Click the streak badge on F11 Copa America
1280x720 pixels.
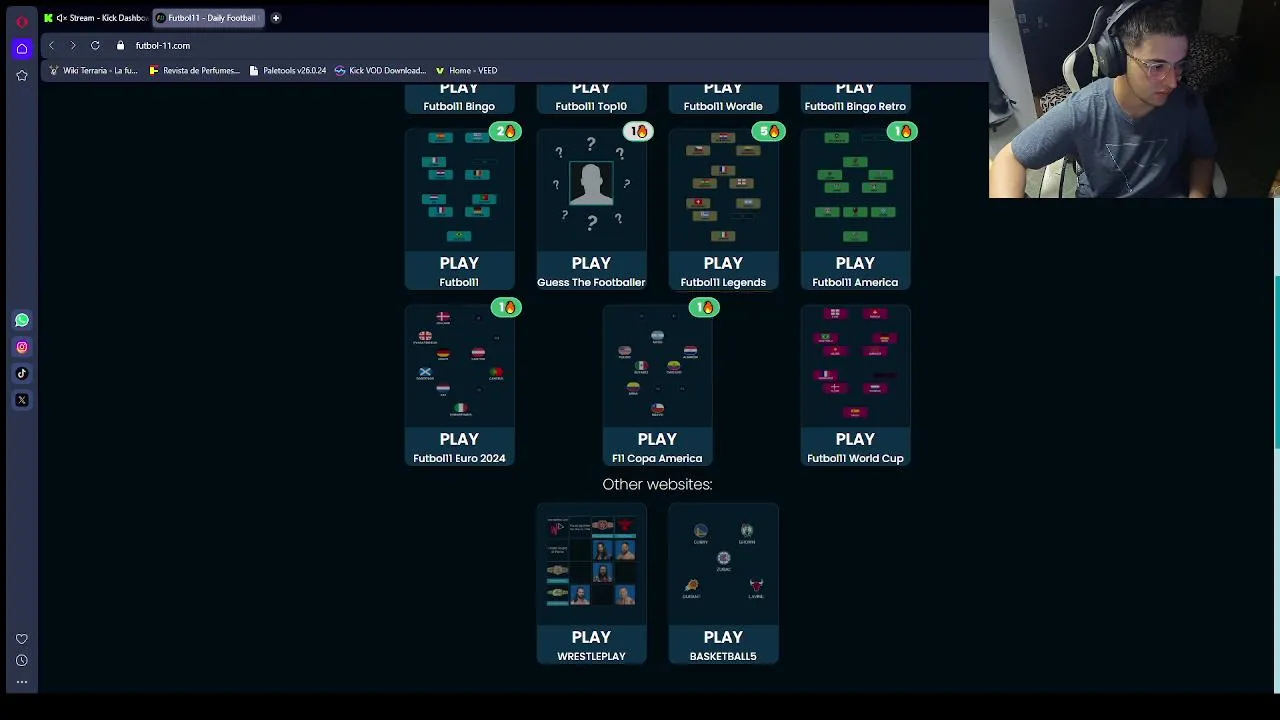click(x=704, y=307)
